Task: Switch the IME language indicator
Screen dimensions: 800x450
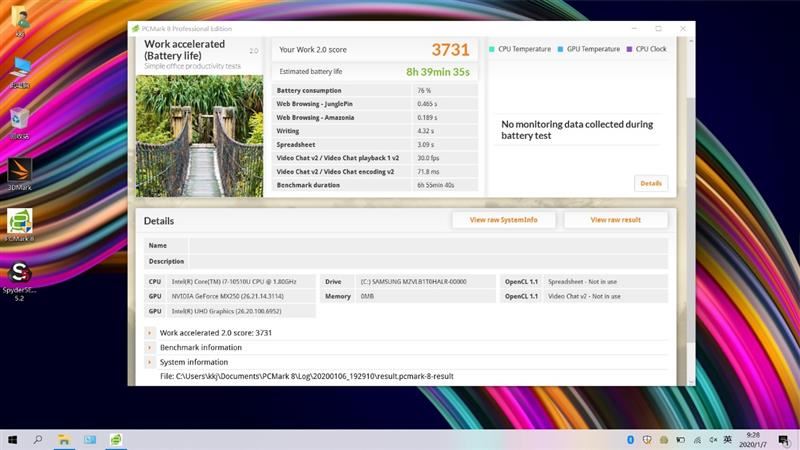Action: (728, 440)
